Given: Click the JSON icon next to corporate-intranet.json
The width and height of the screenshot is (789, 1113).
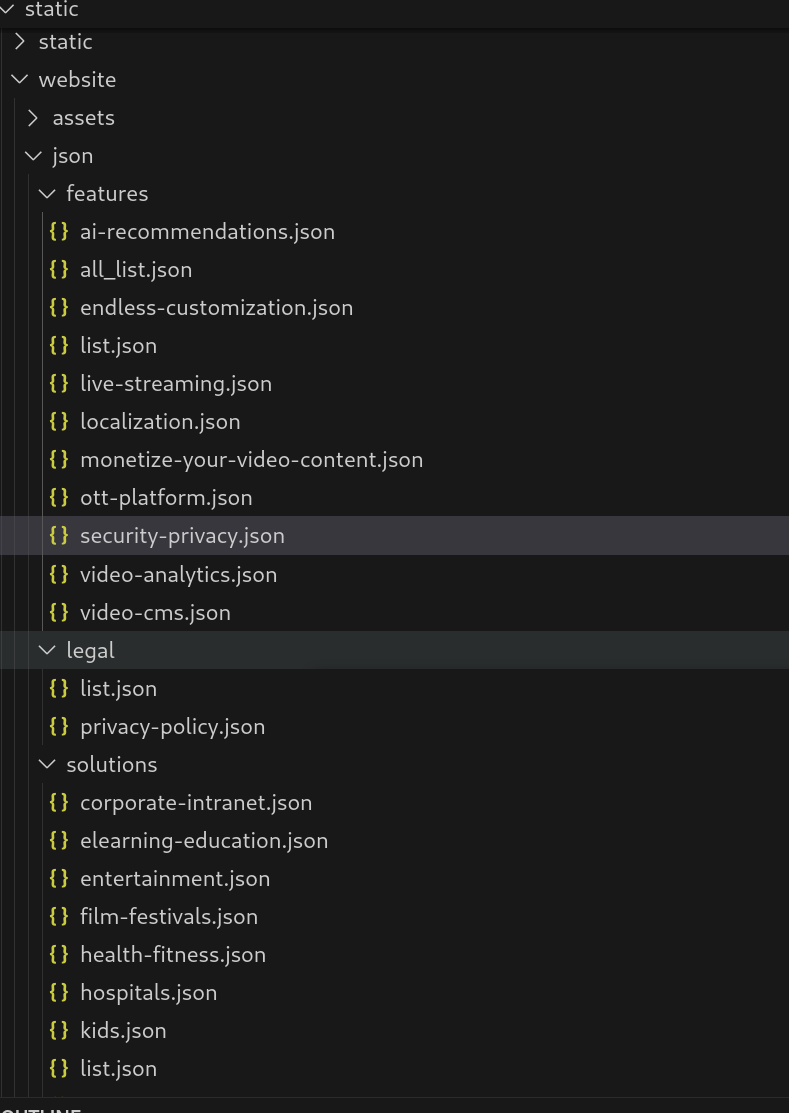Looking at the screenshot, I should click(x=59, y=802).
